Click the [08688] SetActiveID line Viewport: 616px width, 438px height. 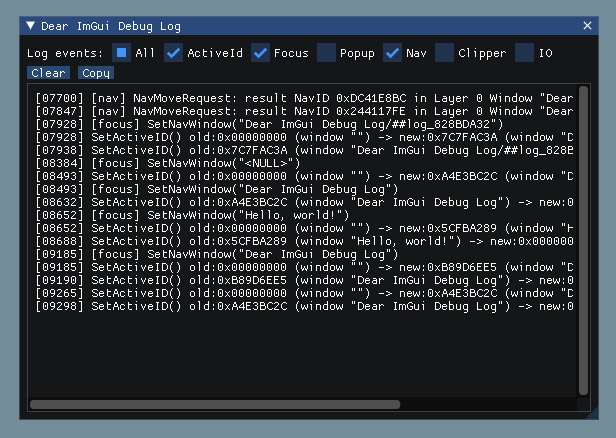(304, 241)
